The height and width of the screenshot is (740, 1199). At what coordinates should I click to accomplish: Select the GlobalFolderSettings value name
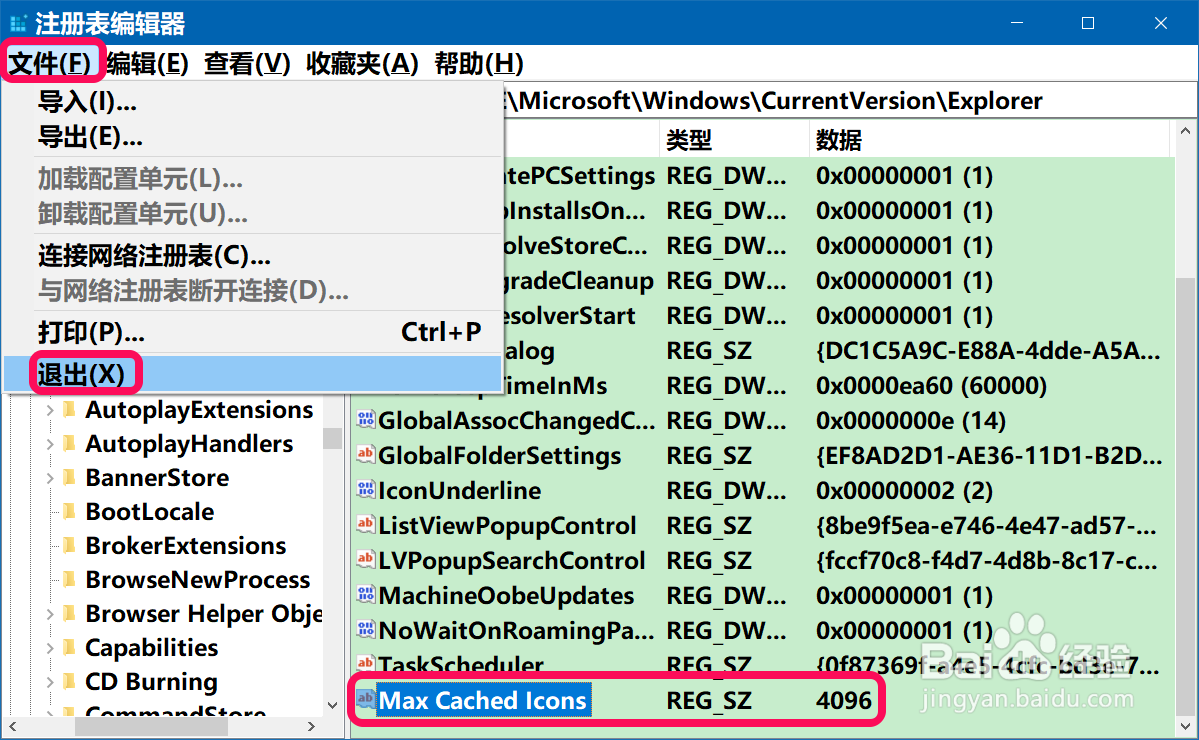click(x=499, y=455)
